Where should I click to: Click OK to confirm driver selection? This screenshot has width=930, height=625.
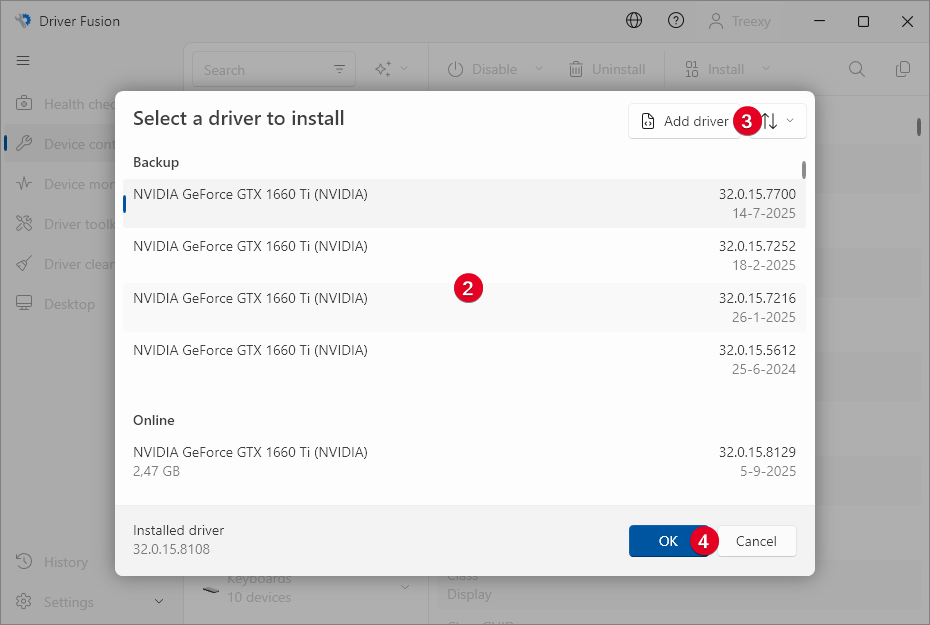click(x=668, y=541)
